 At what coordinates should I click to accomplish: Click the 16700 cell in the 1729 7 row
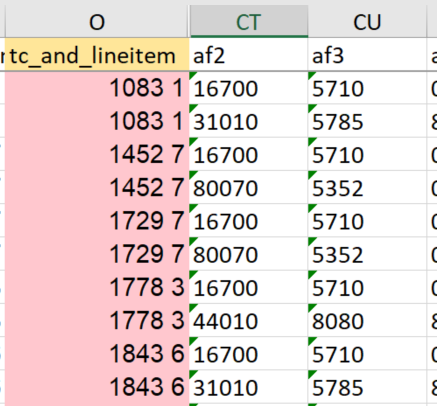click(248, 221)
